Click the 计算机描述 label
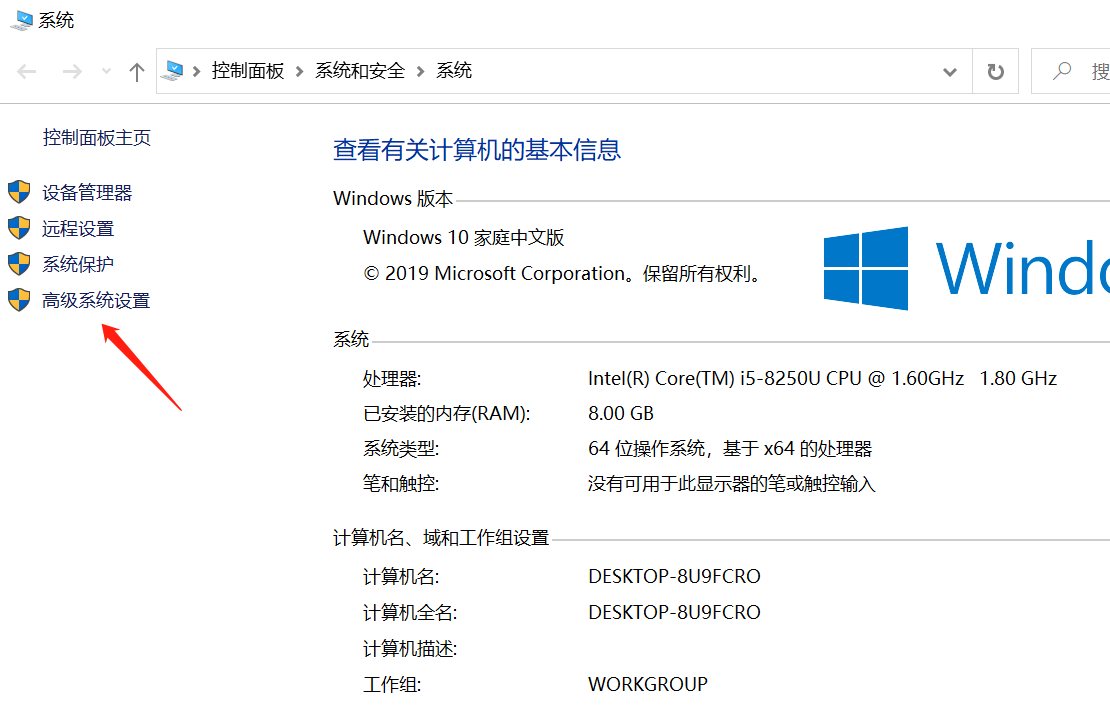Viewport: 1110px width, 719px height. 411,649
